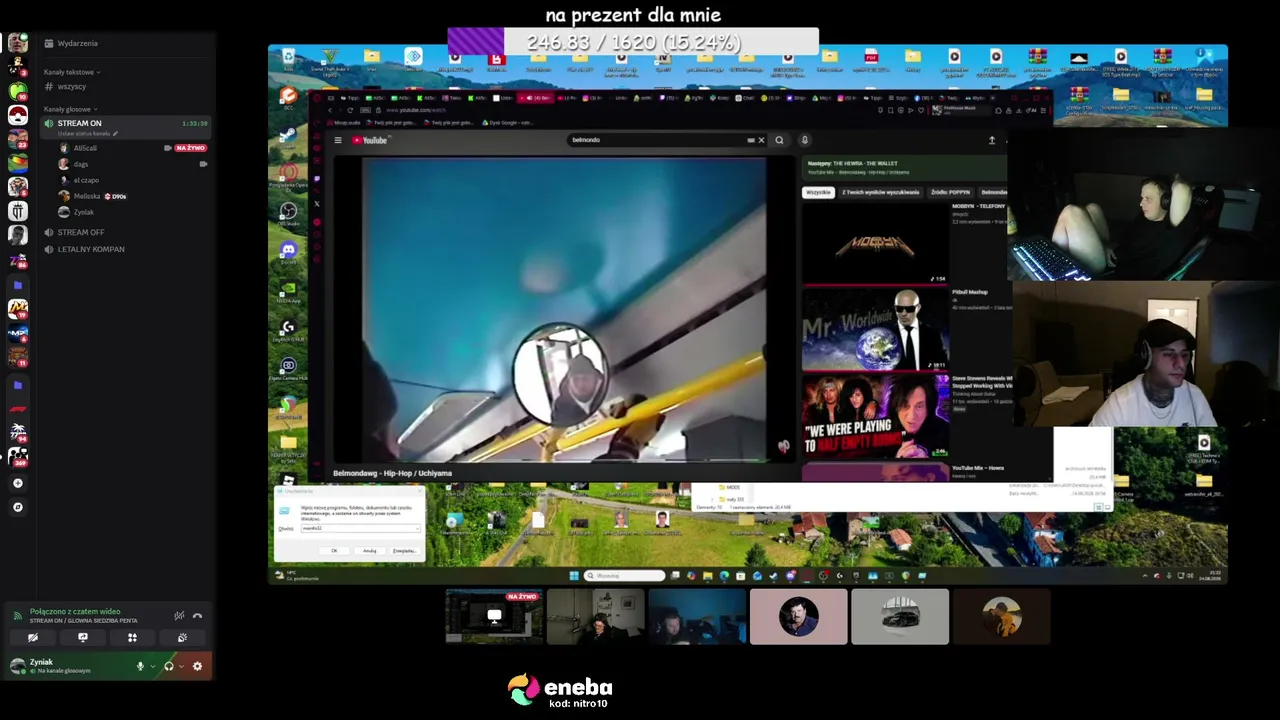The width and height of the screenshot is (1280, 720).
Task: Open soundboard in voice panel
Action: [x=182, y=637]
